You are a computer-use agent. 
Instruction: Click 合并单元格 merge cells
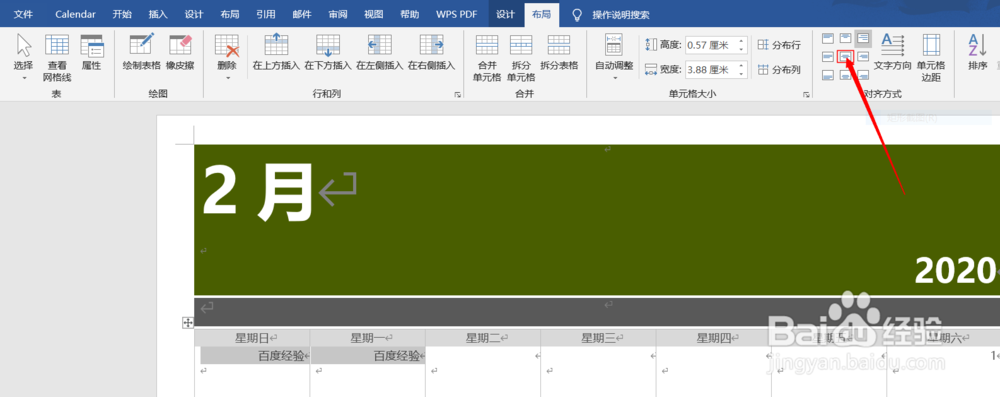click(x=487, y=57)
